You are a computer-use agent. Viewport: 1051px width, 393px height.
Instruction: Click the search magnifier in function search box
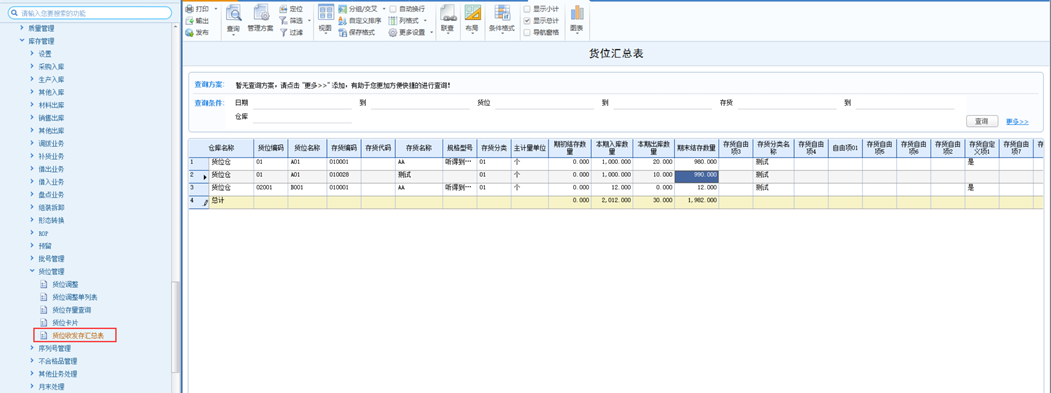tap(14, 13)
